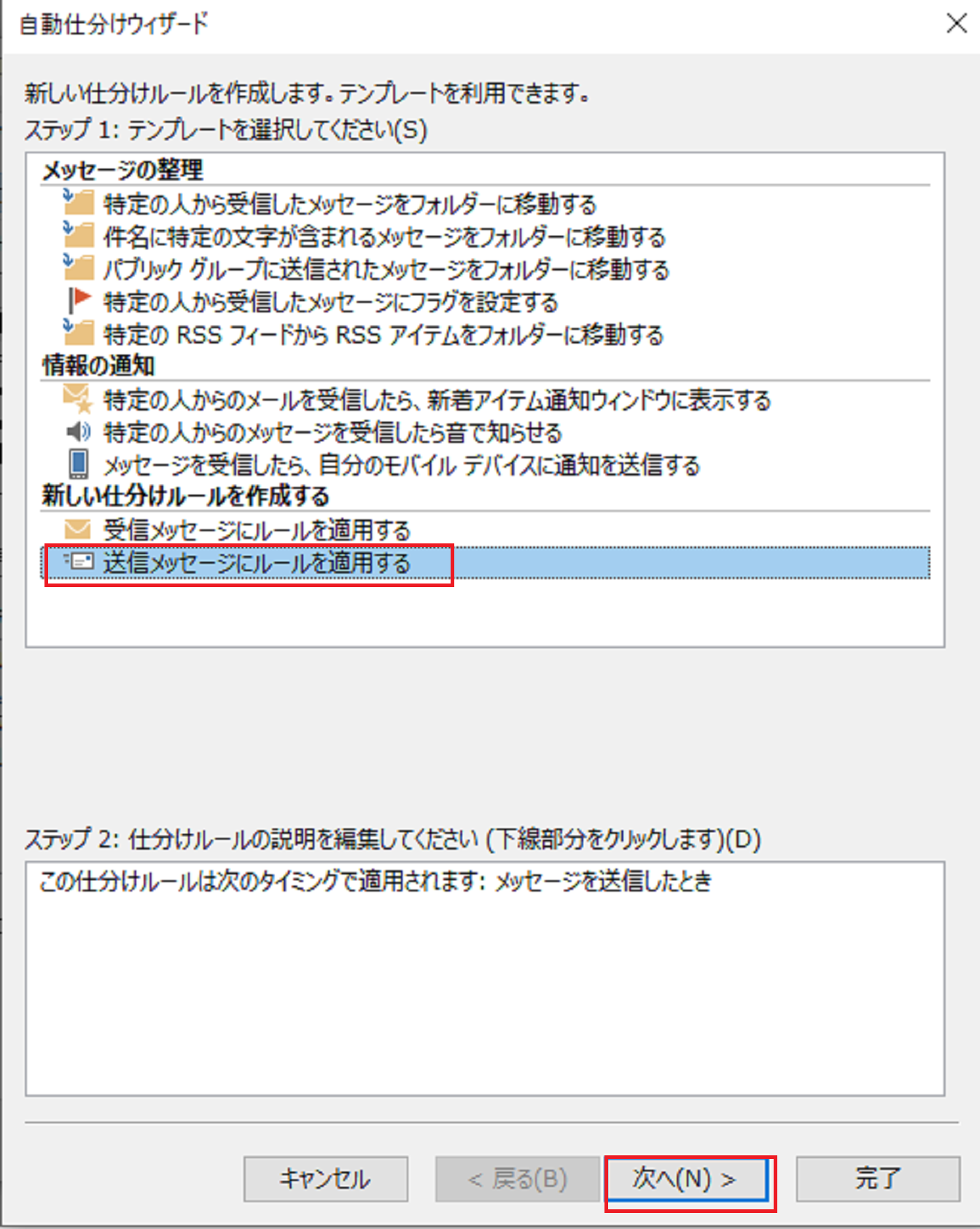Click the キャンセル button
The height and width of the screenshot is (1229, 980).
(x=326, y=1179)
